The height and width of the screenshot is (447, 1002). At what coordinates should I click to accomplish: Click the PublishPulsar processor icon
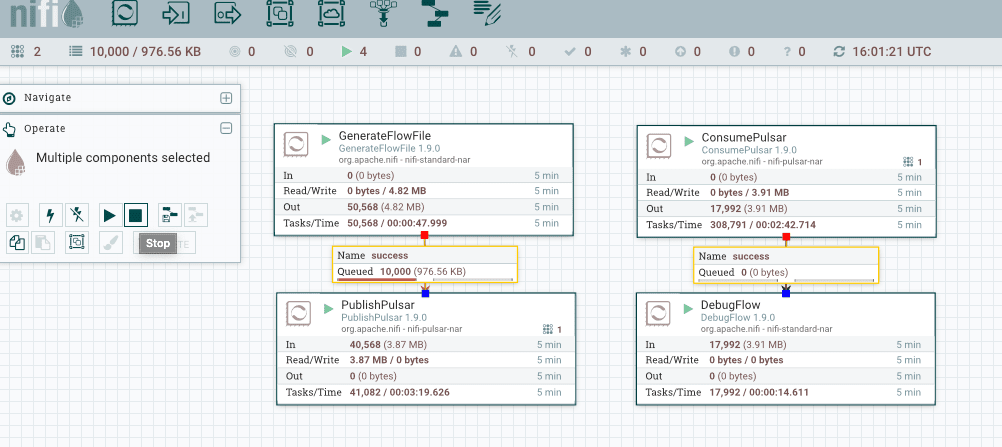click(x=298, y=315)
